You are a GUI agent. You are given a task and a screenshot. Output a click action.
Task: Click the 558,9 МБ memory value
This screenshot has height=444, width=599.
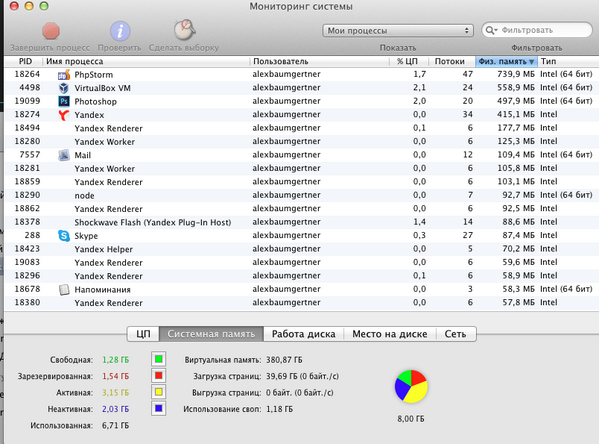point(516,88)
